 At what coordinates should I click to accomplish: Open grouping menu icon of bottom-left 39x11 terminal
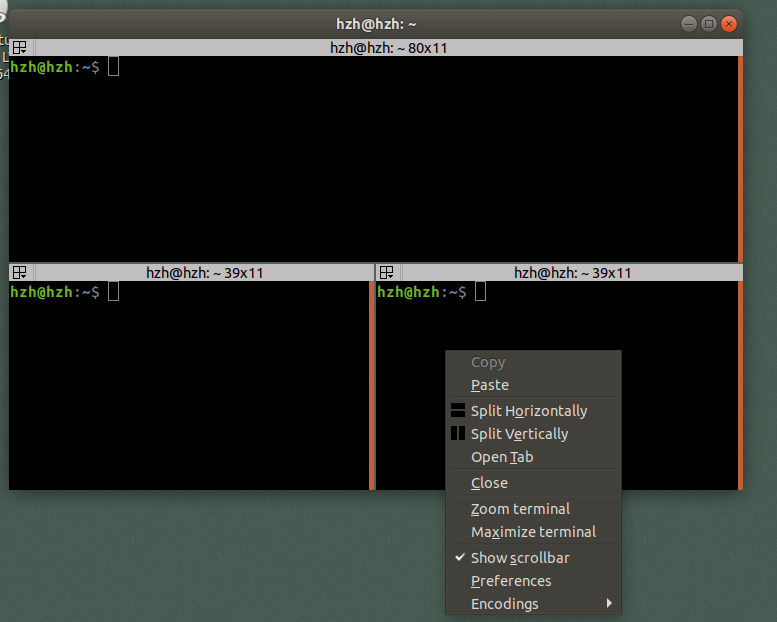[20, 273]
